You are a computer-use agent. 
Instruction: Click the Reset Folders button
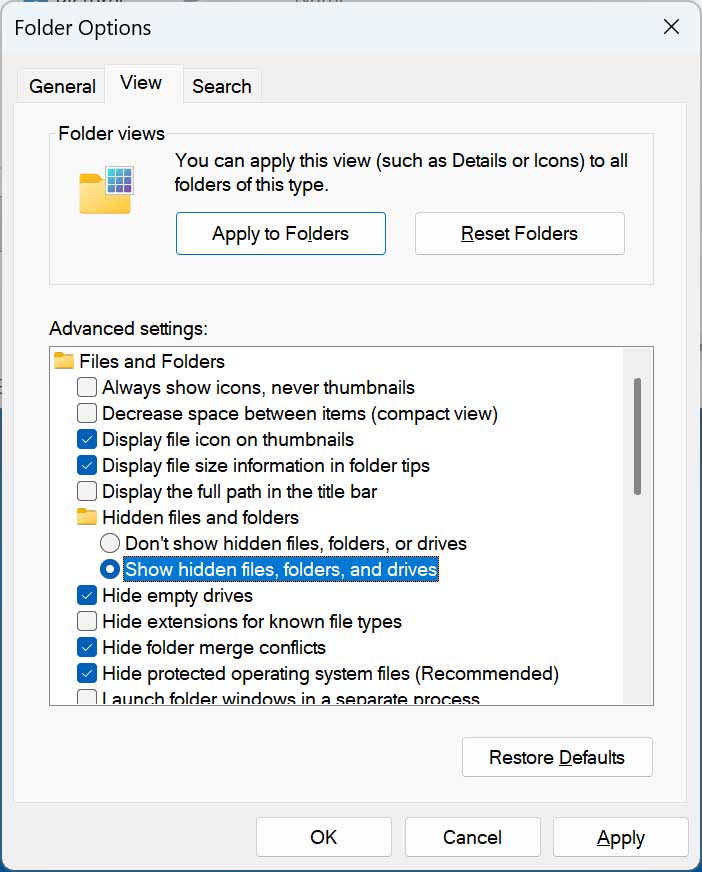[x=519, y=233]
